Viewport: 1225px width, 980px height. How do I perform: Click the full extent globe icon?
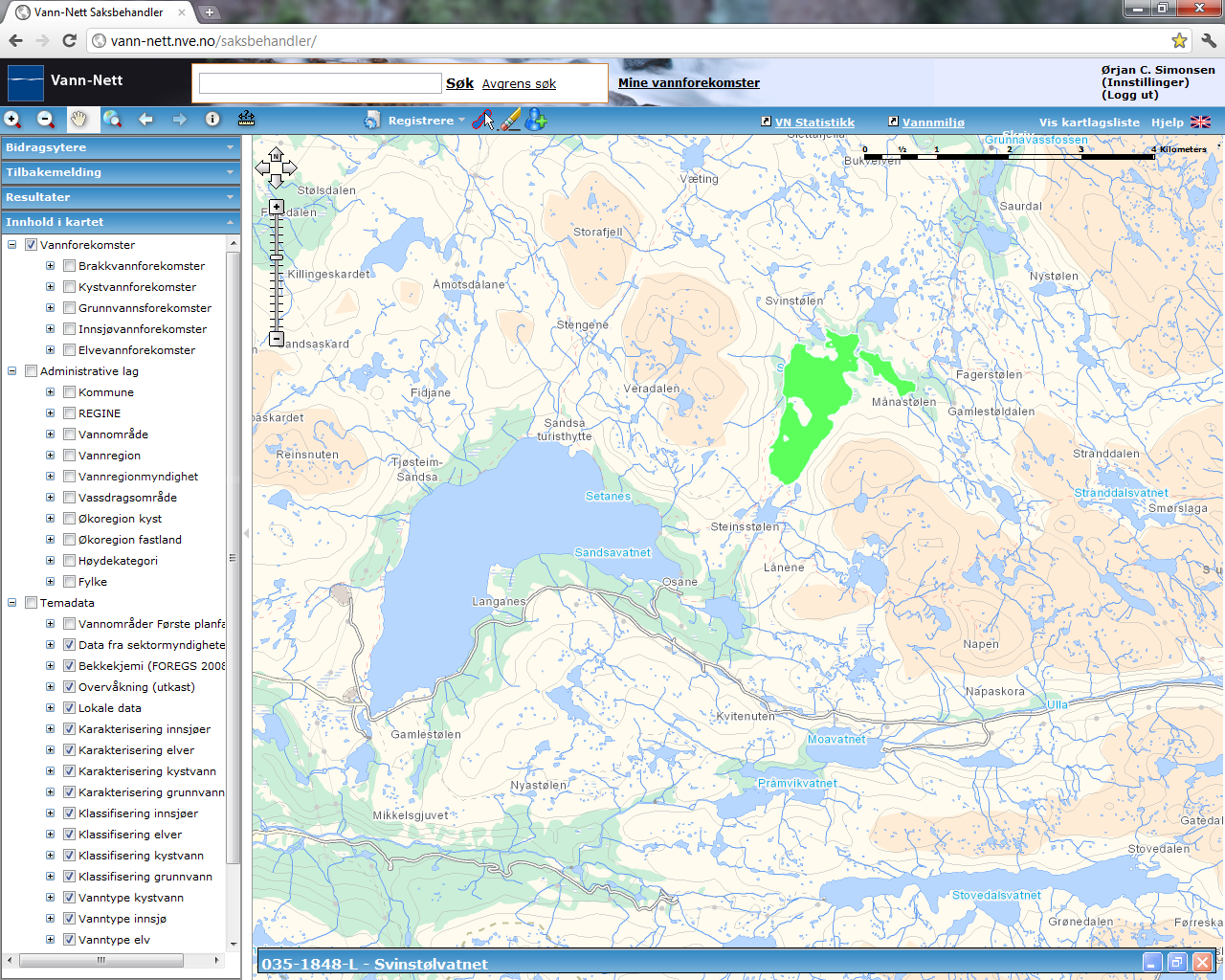pos(112,120)
